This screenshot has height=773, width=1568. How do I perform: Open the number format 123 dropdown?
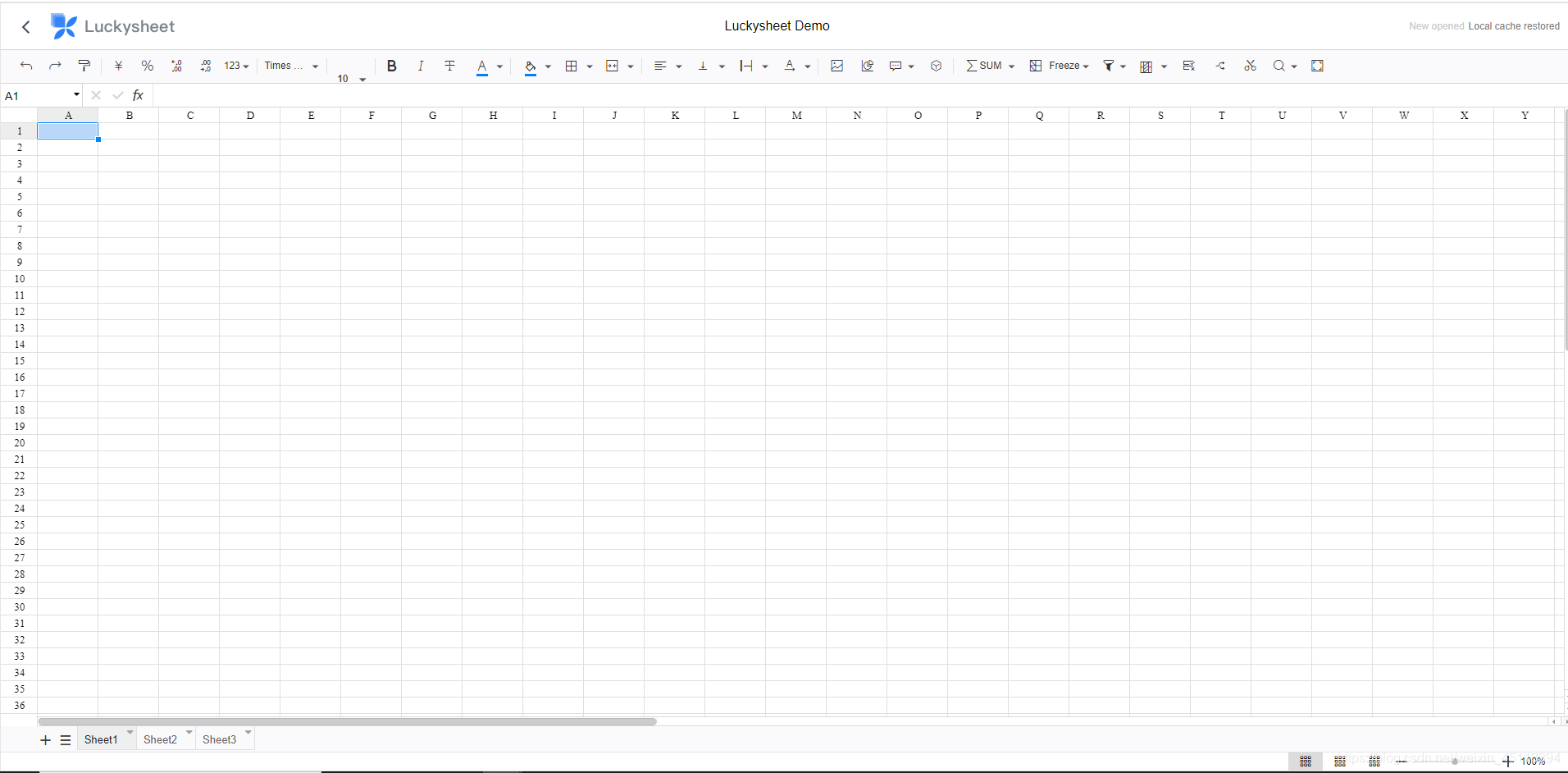236,66
